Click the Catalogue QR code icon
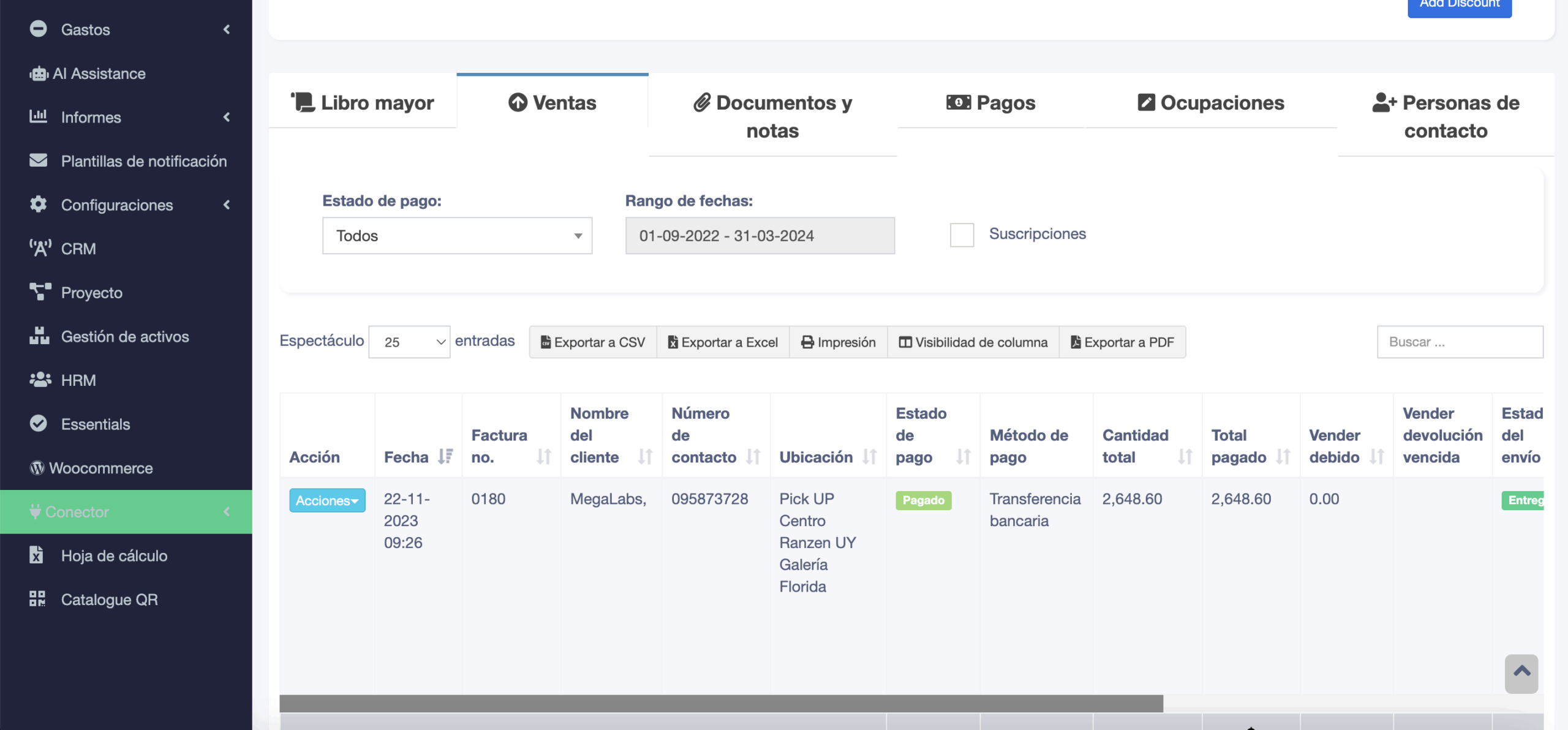This screenshot has width=1568, height=730. pyautogui.click(x=37, y=599)
